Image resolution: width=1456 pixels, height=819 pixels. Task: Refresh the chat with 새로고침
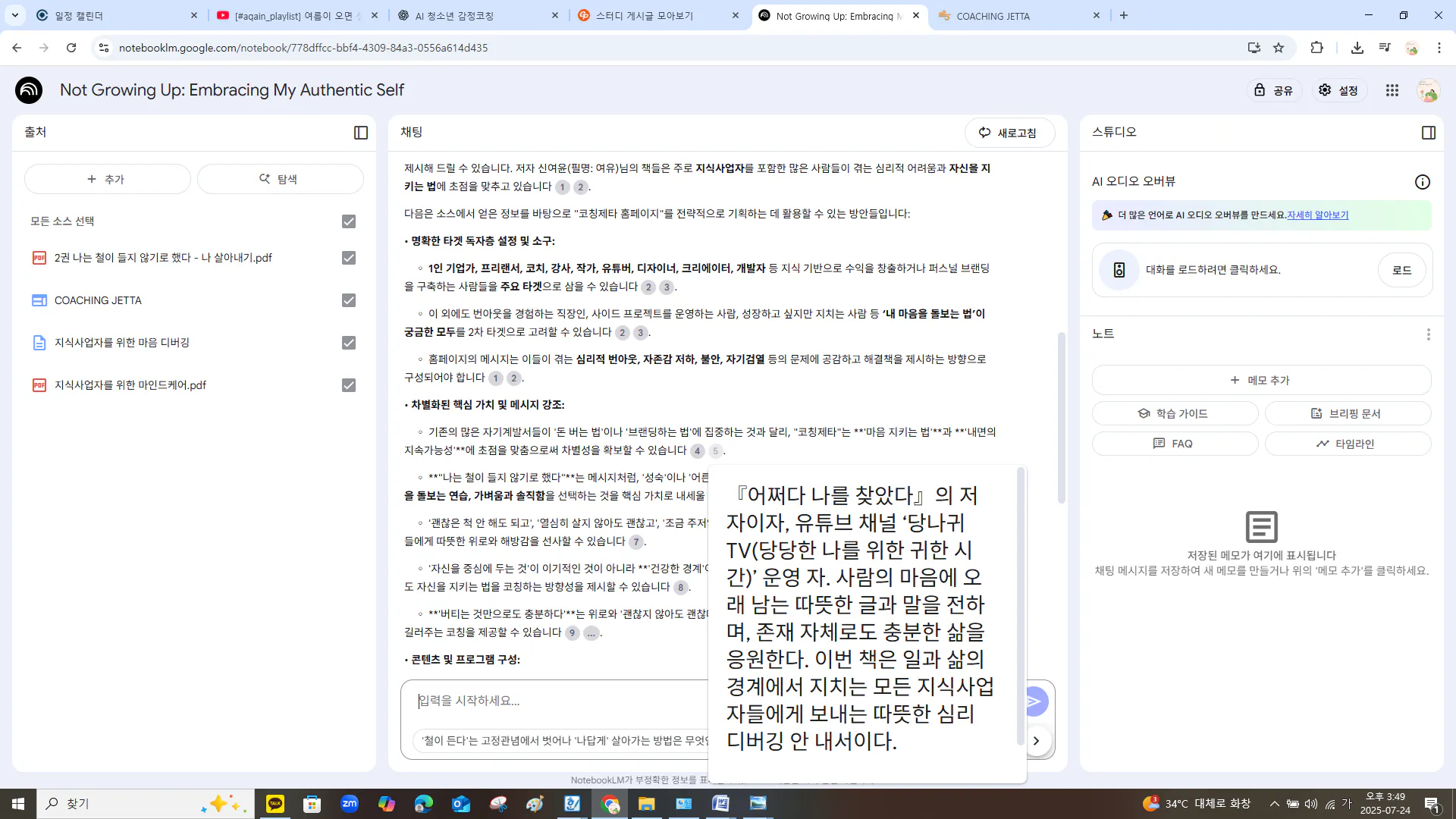pos(1009,132)
